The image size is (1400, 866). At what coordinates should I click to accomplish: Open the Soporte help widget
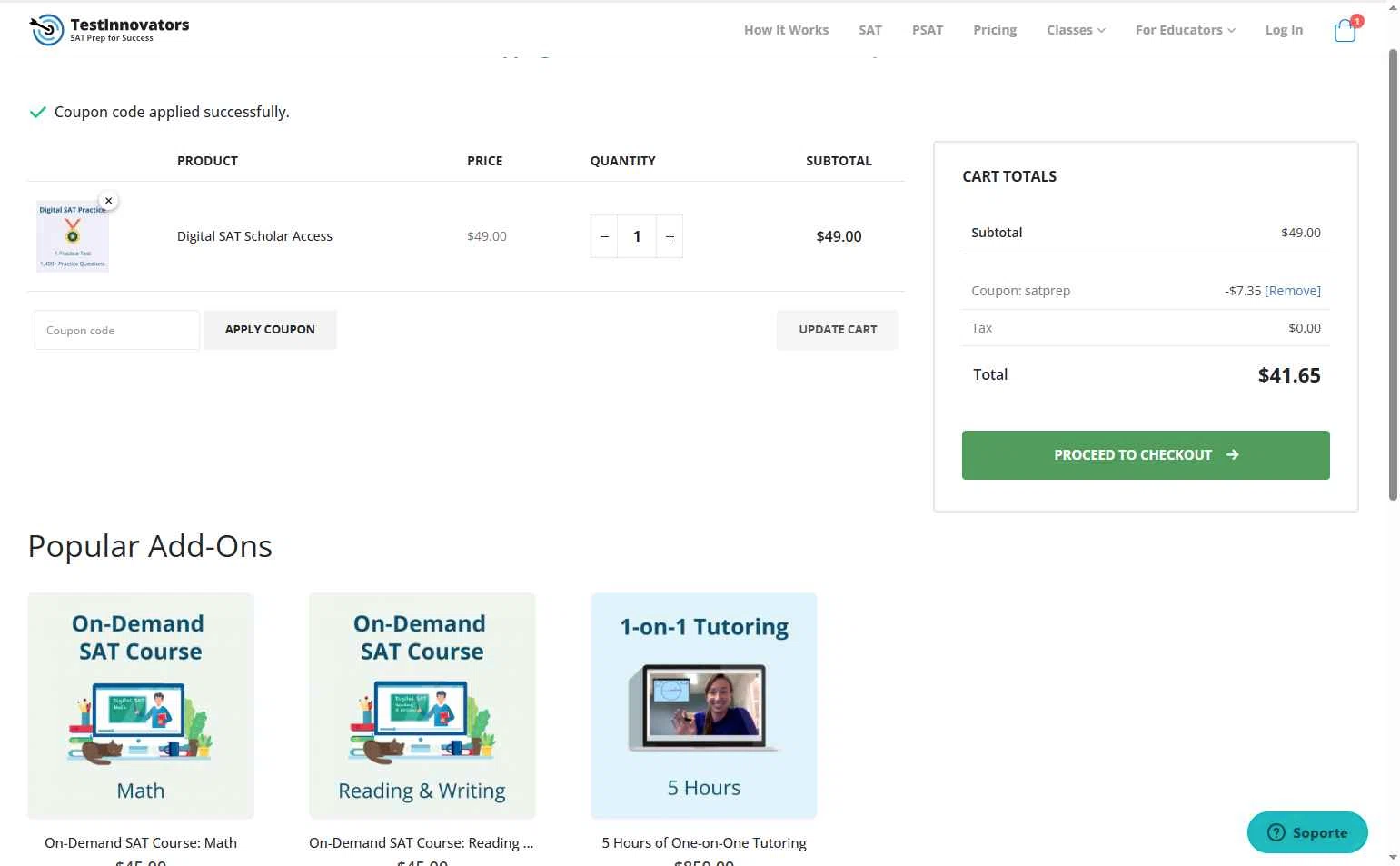pos(1307,832)
